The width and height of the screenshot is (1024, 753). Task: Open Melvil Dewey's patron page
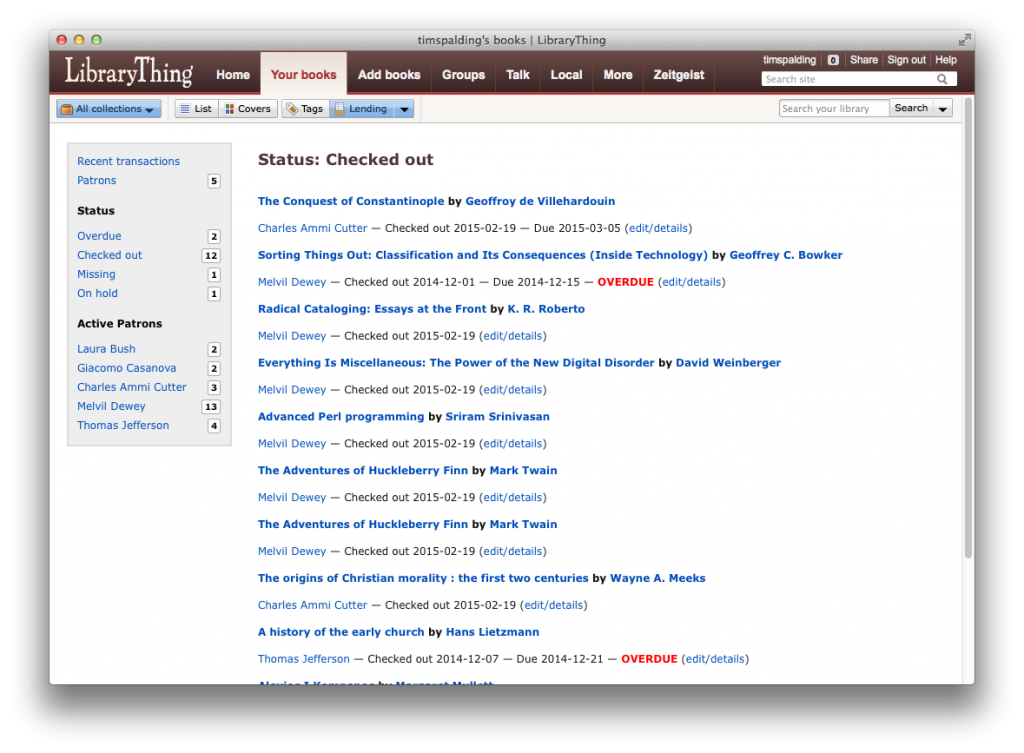[111, 406]
